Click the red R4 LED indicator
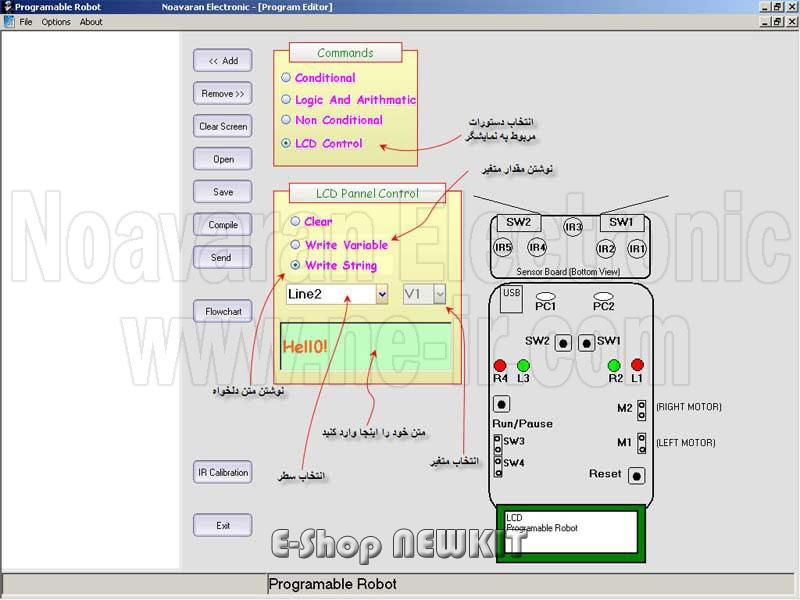The width and height of the screenshot is (800, 600). pyautogui.click(x=500, y=365)
